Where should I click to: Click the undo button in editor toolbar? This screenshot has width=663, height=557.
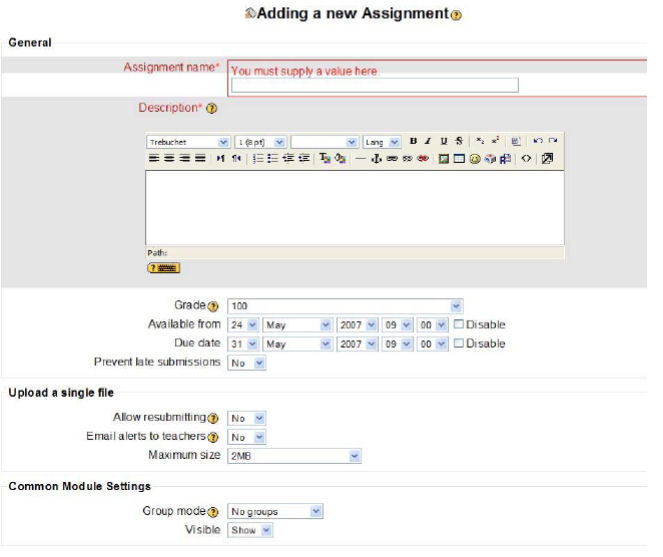click(538, 142)
